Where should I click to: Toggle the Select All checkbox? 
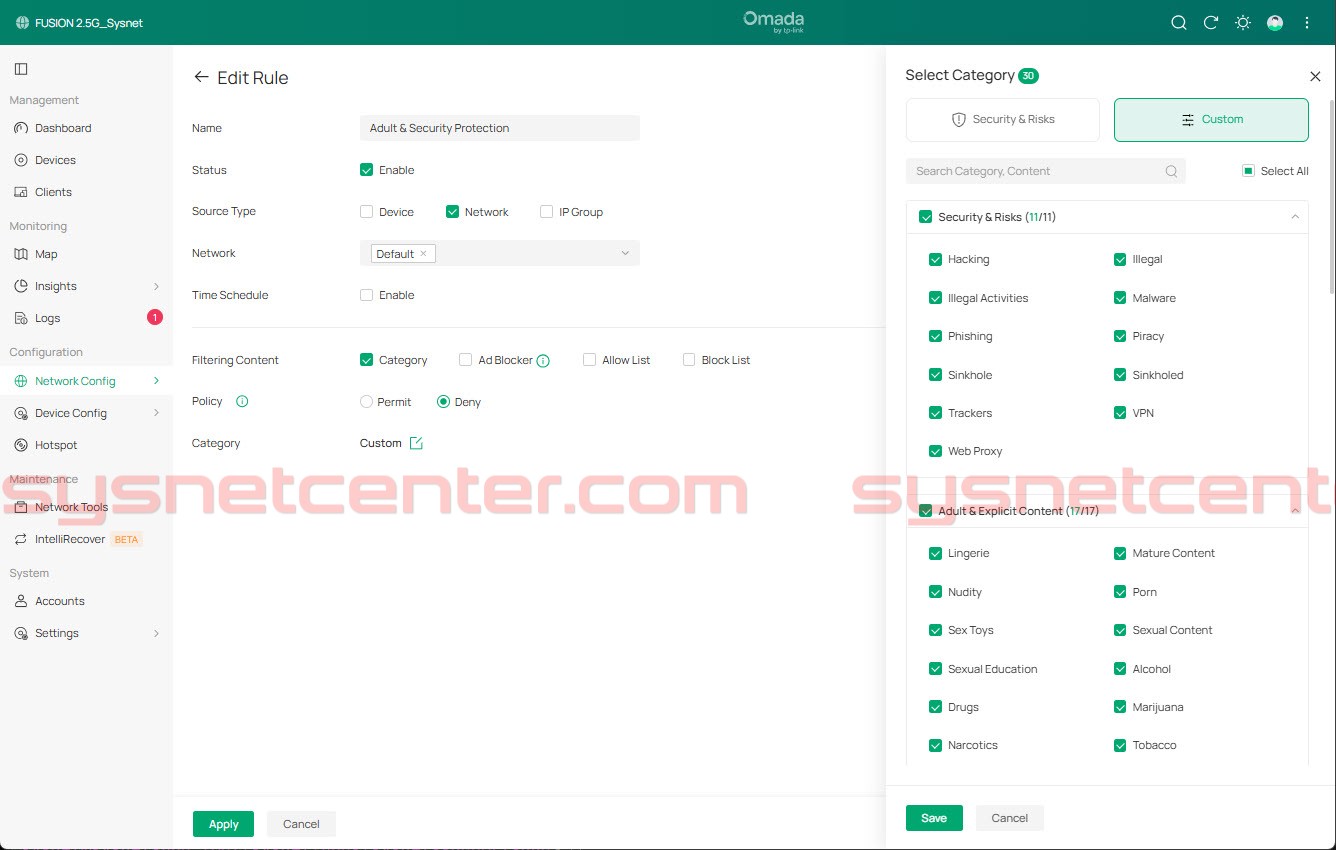click(x=1248, y=171)
